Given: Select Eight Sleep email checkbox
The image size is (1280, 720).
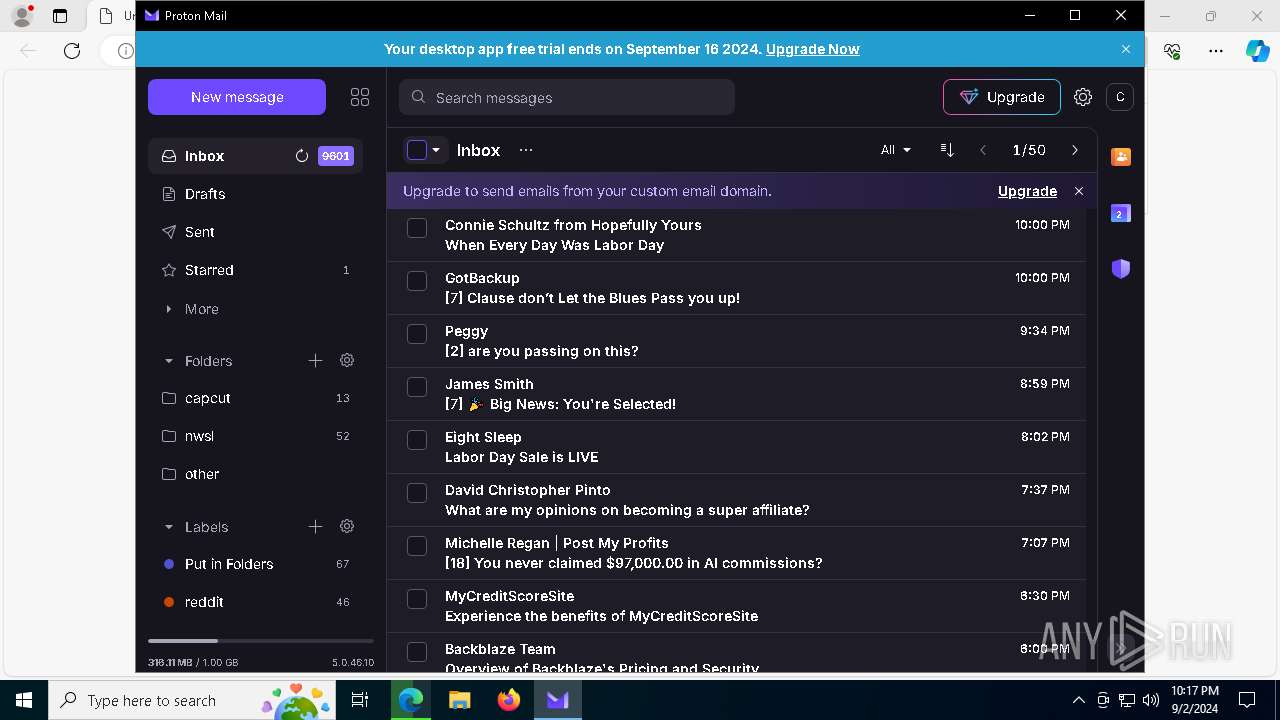Looking at the screenshot, I should (x=417, y=440).
